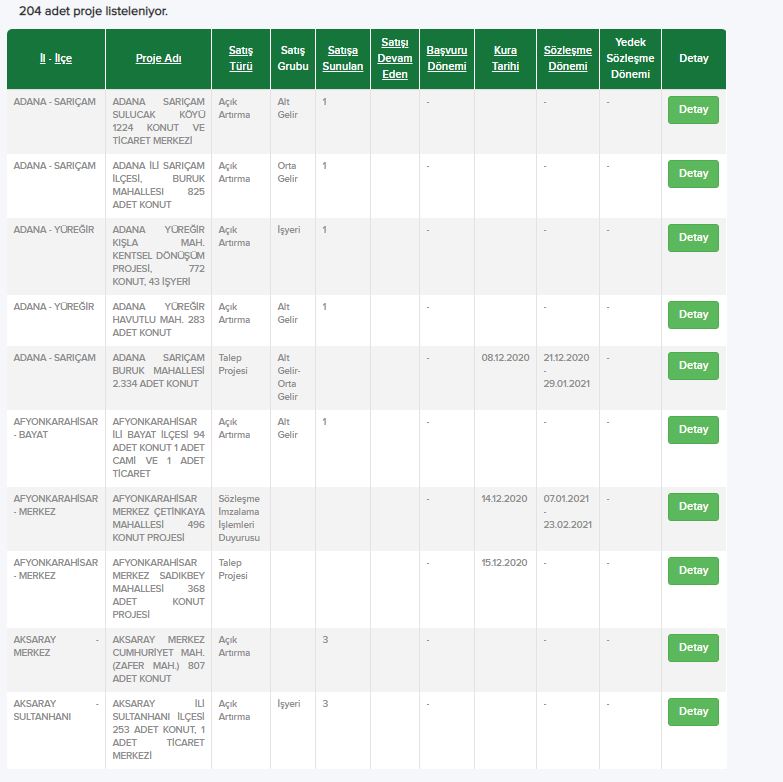Open Detay for Aksaray Cumhuriyet Mah. 807 Konut
This screenshot has height=782, width=783.
(693, 647)
